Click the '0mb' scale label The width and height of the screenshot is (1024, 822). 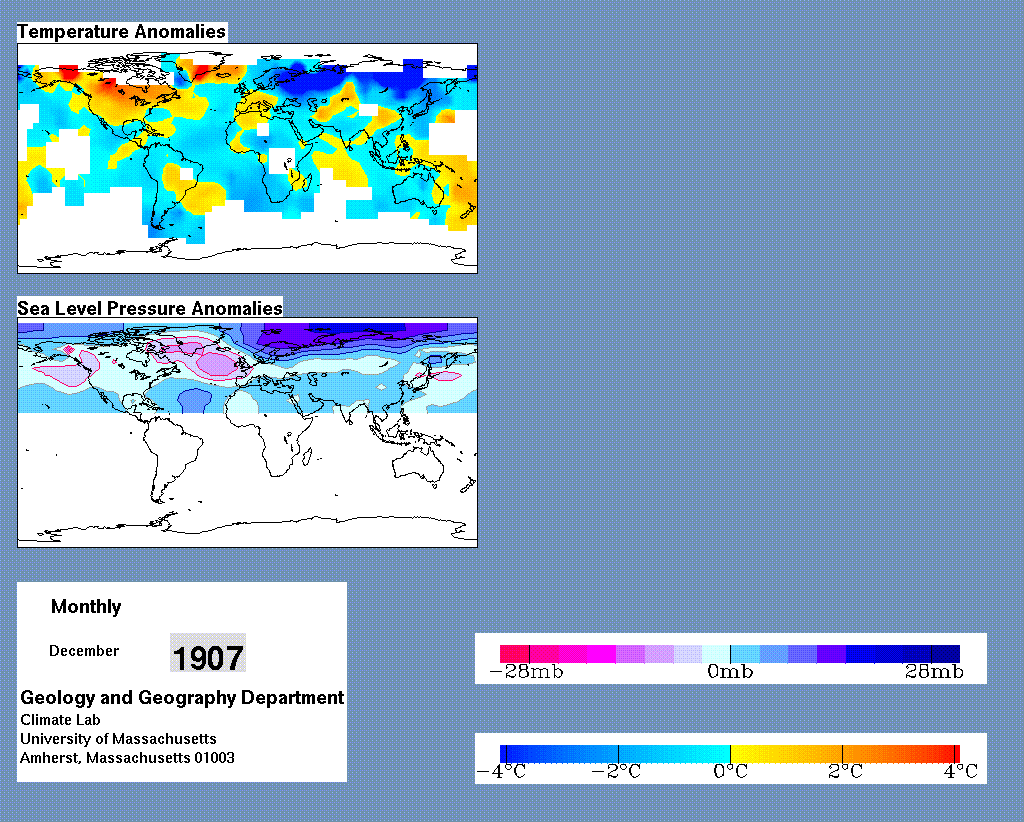click(x=730, y=672)
